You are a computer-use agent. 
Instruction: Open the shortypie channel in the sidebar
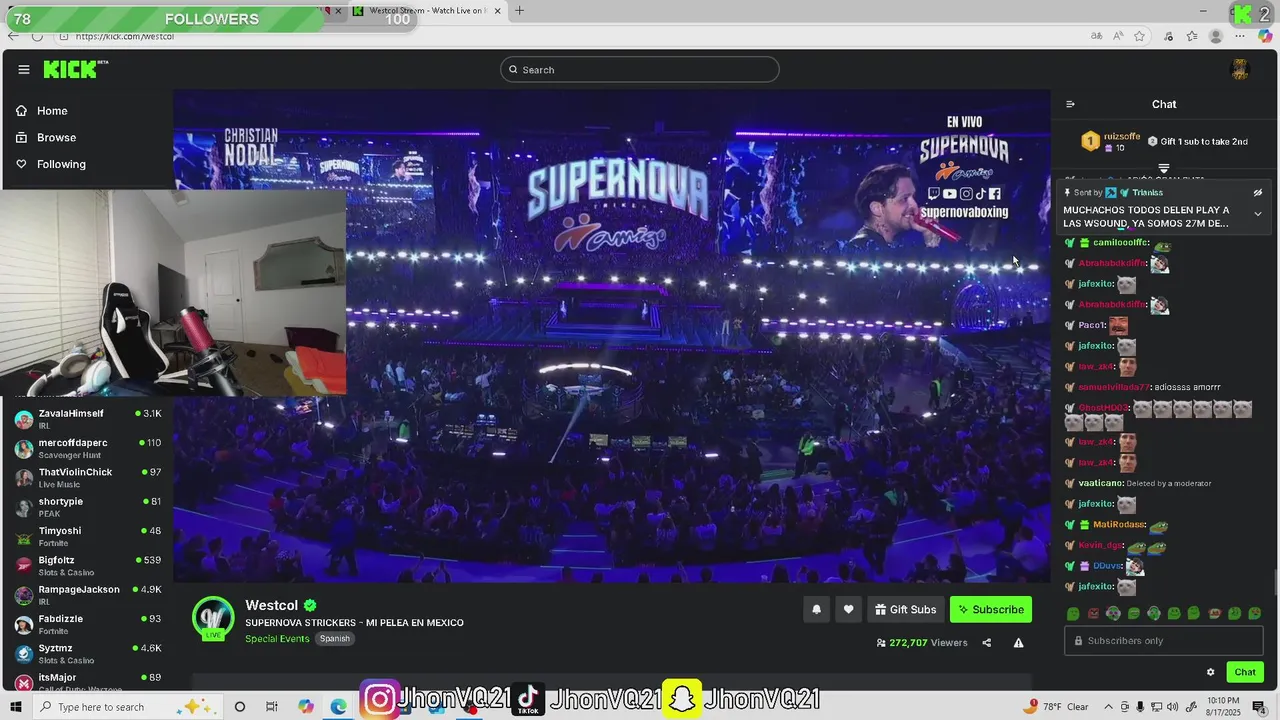(88, 507)
